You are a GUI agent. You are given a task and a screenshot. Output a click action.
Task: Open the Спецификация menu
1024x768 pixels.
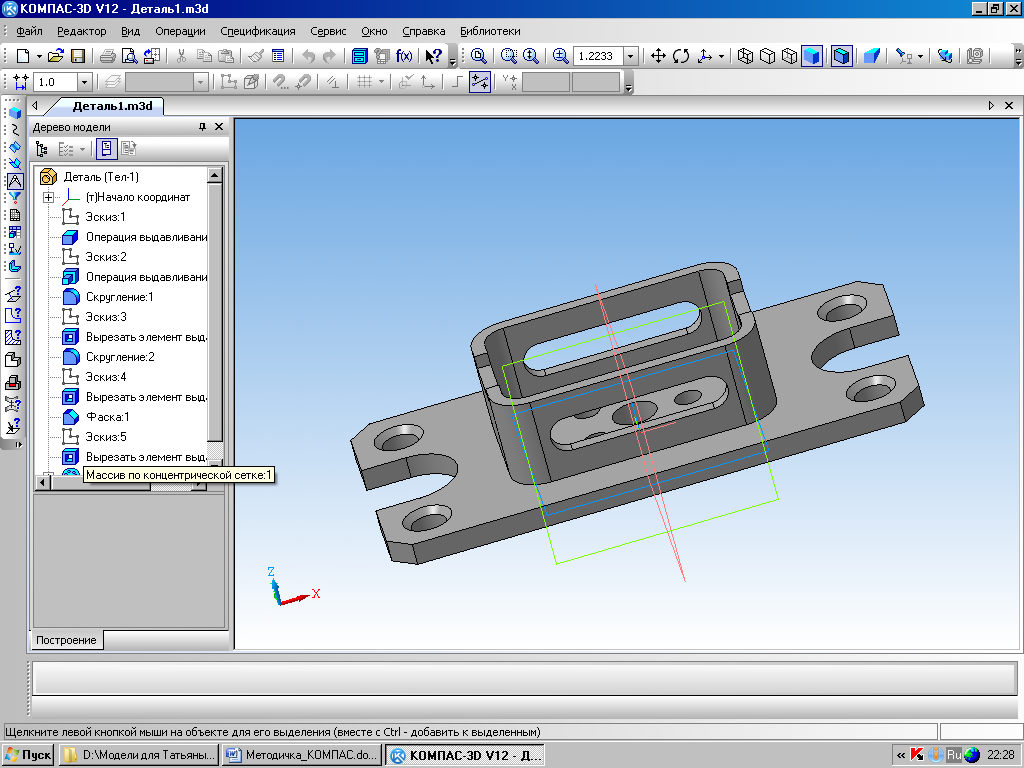(258, 31)
